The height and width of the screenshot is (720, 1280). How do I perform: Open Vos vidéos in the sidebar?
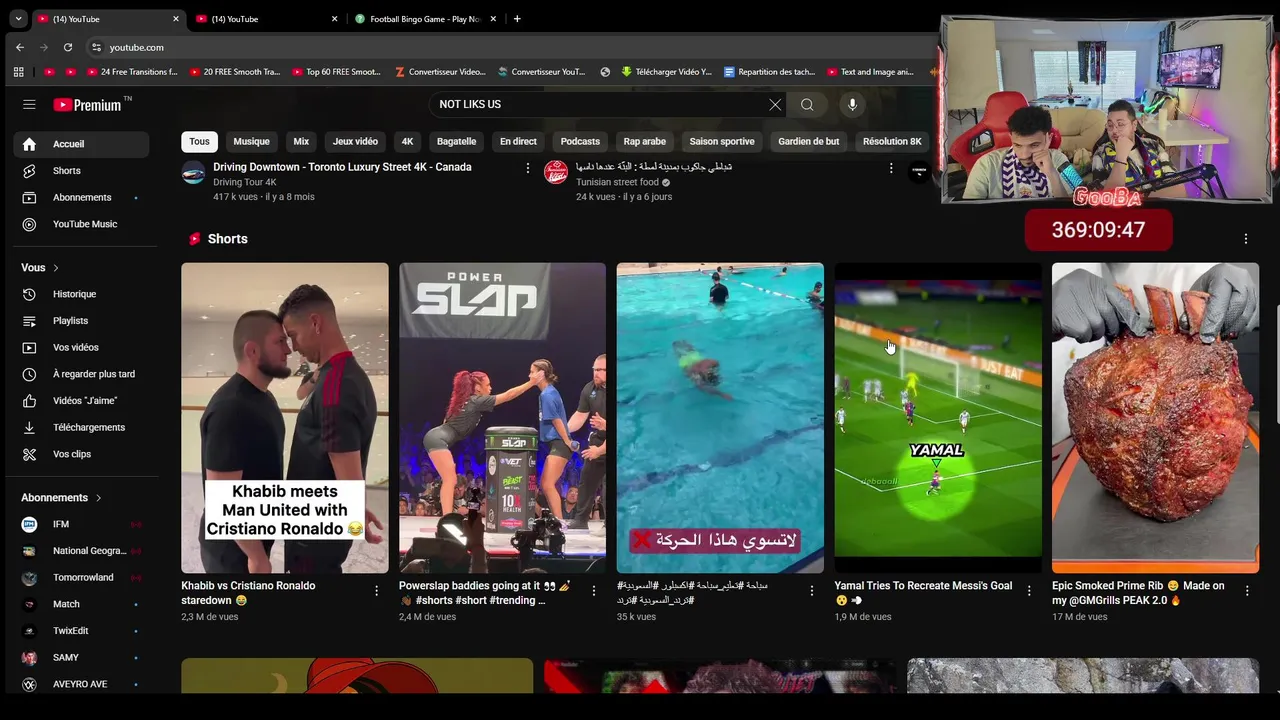82,347
